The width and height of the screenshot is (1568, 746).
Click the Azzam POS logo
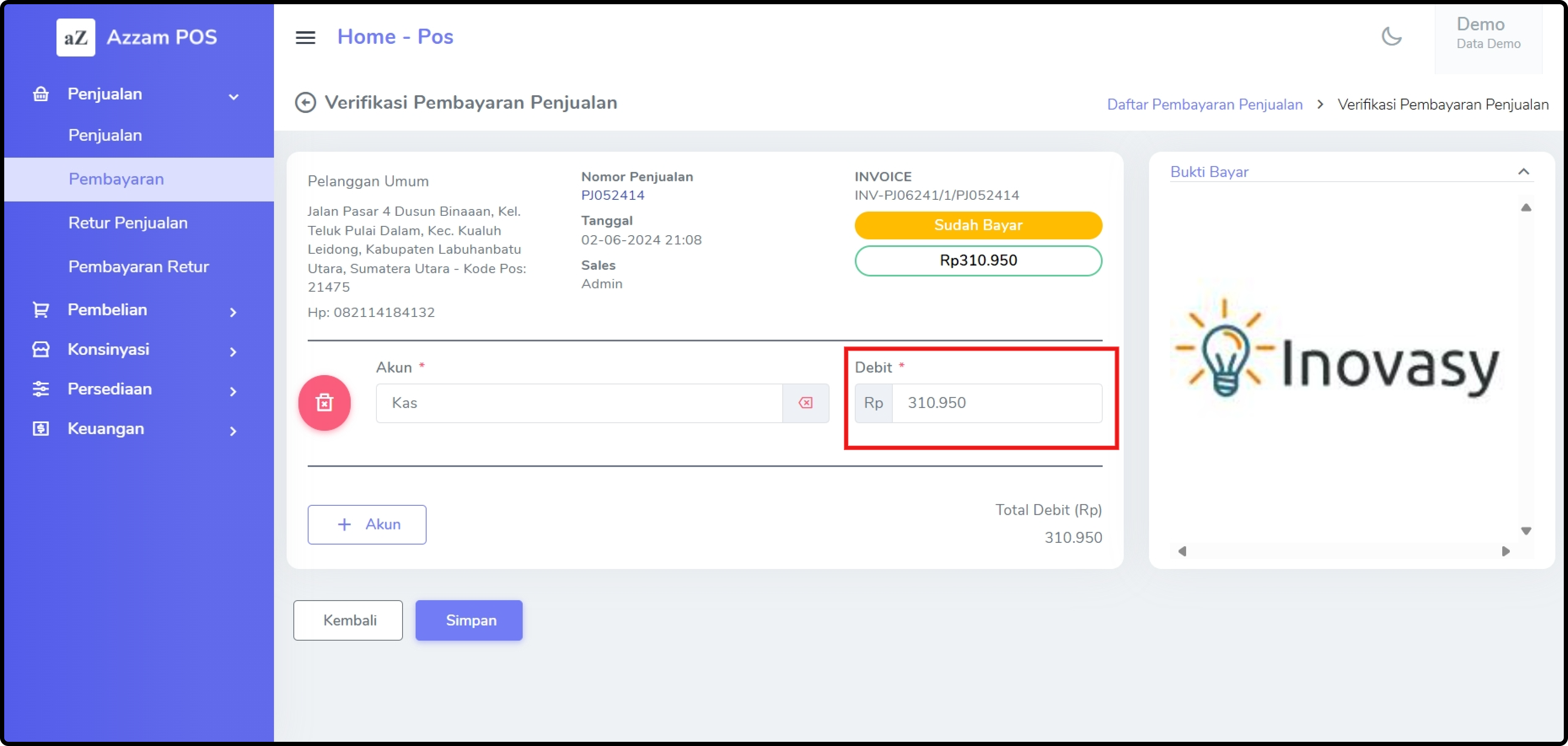click(x=76, y=37)
